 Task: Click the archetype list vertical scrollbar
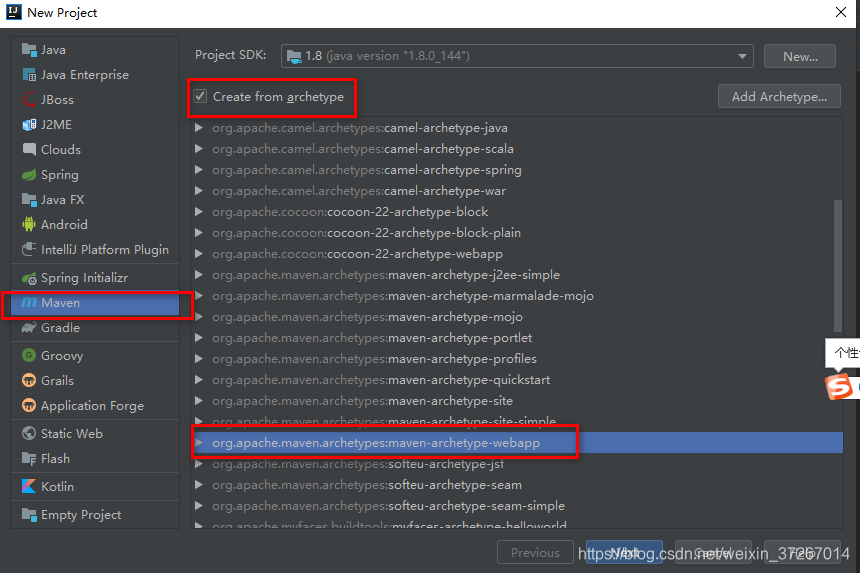pyautogui.click(x=838, y=266)
